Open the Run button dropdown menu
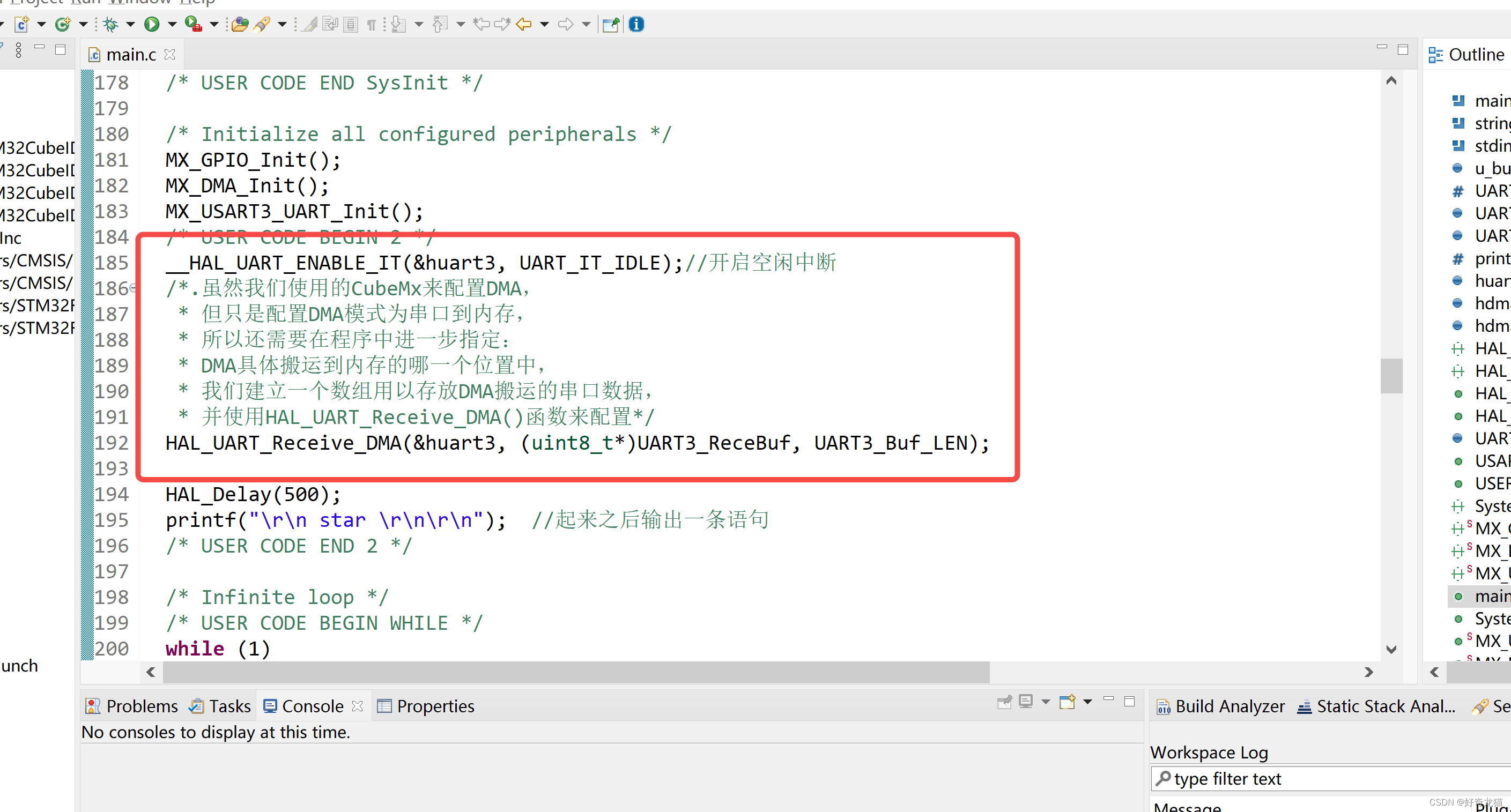This screenshot has width=1511, height=812. click(172, 24)
